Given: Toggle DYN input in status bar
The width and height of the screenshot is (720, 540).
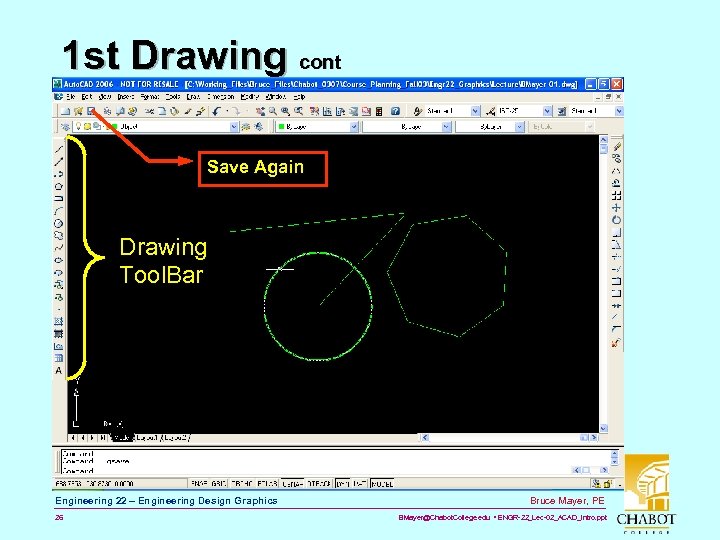Looking at the screenshot, I should (x=343, y=484).
